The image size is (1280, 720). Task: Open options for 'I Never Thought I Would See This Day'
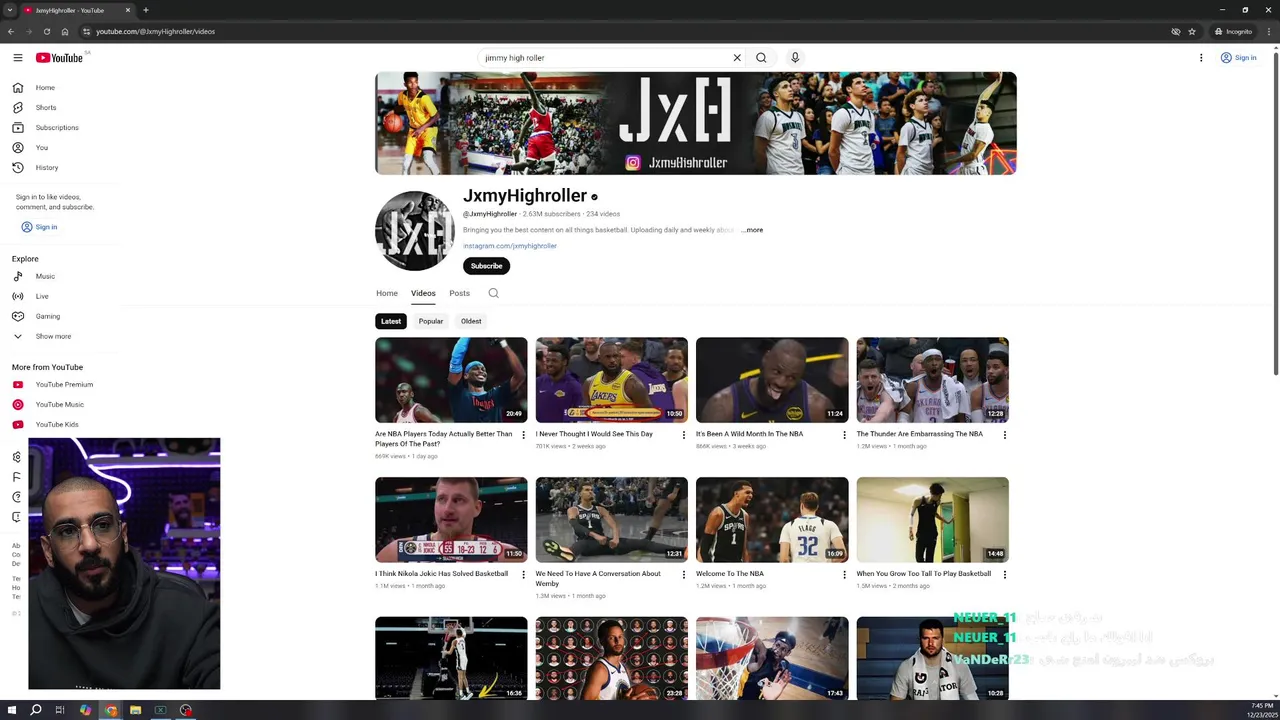pos(684,435)
